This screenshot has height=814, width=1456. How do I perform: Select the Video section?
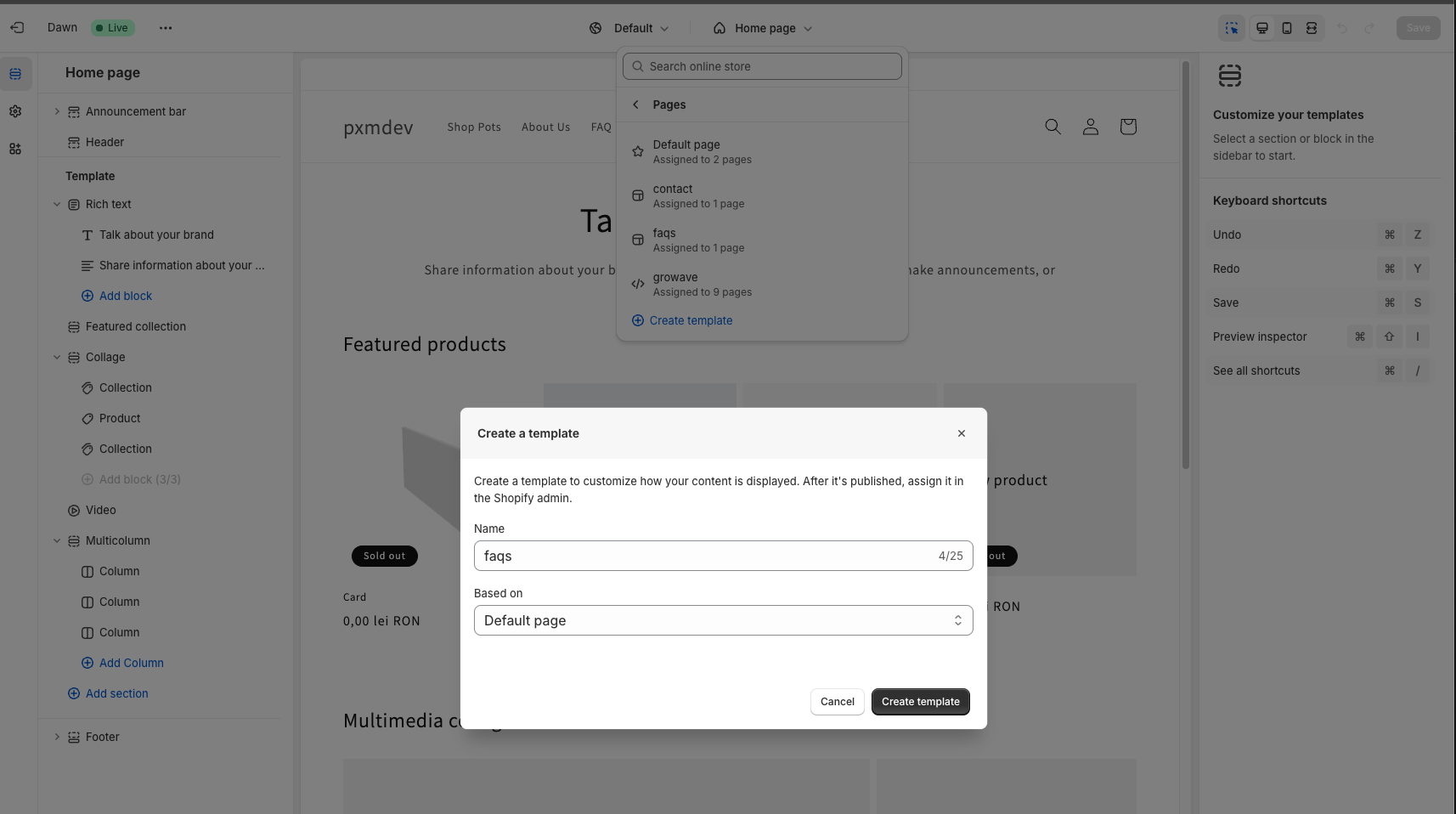101,510
